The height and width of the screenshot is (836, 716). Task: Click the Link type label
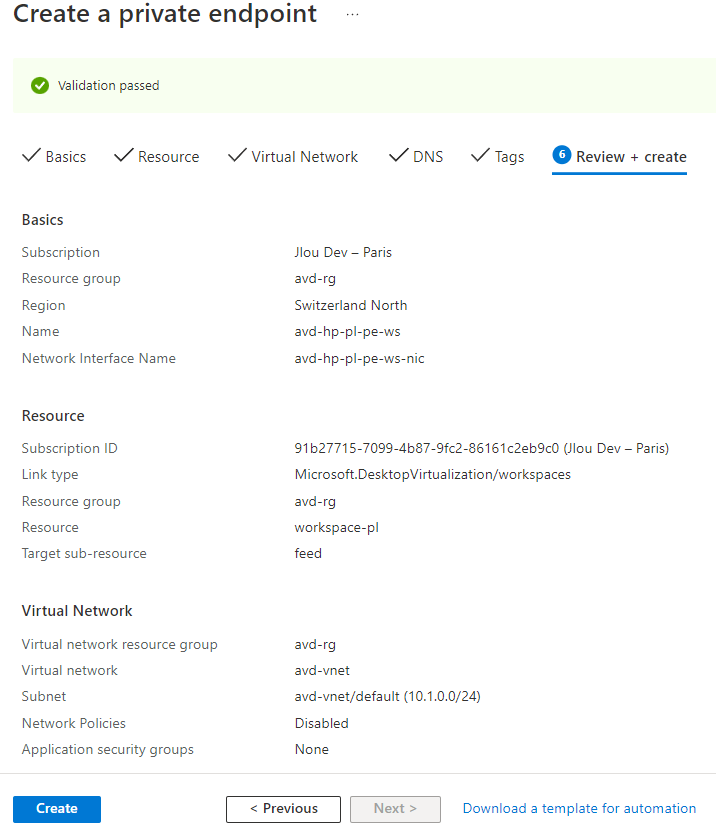tap(50, 475)
